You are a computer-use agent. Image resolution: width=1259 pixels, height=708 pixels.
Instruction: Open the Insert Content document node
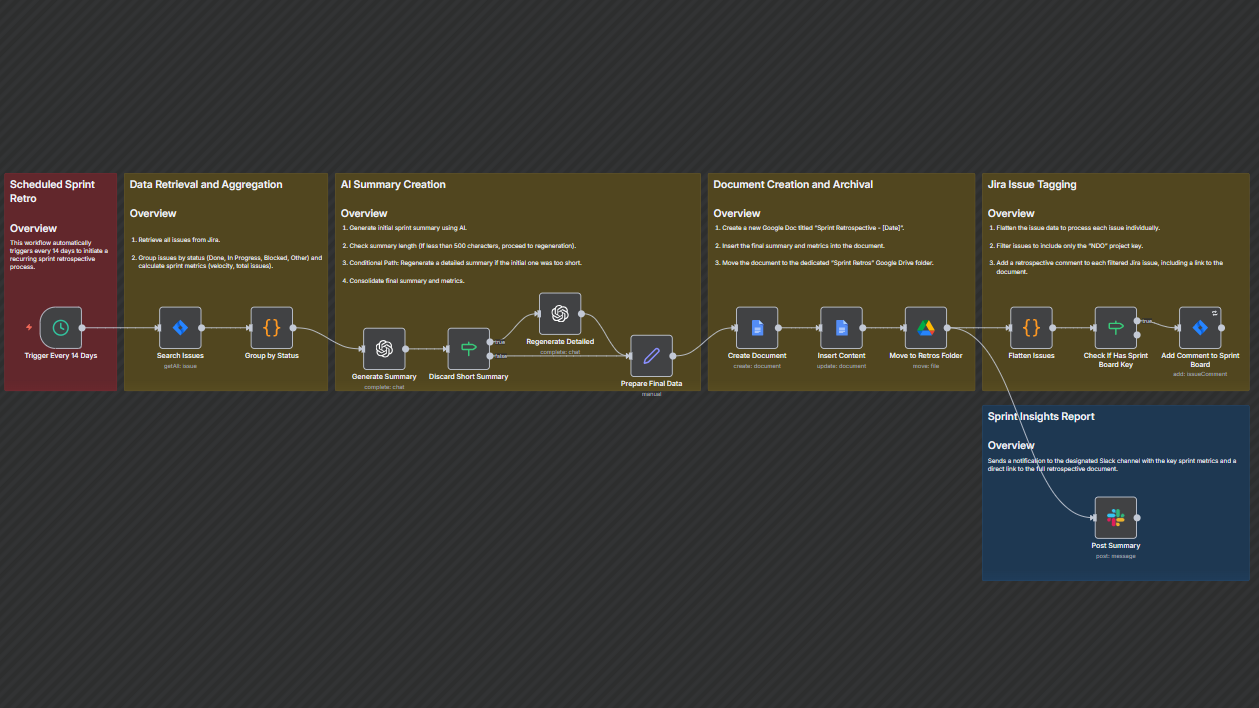[x=841, y=327]
